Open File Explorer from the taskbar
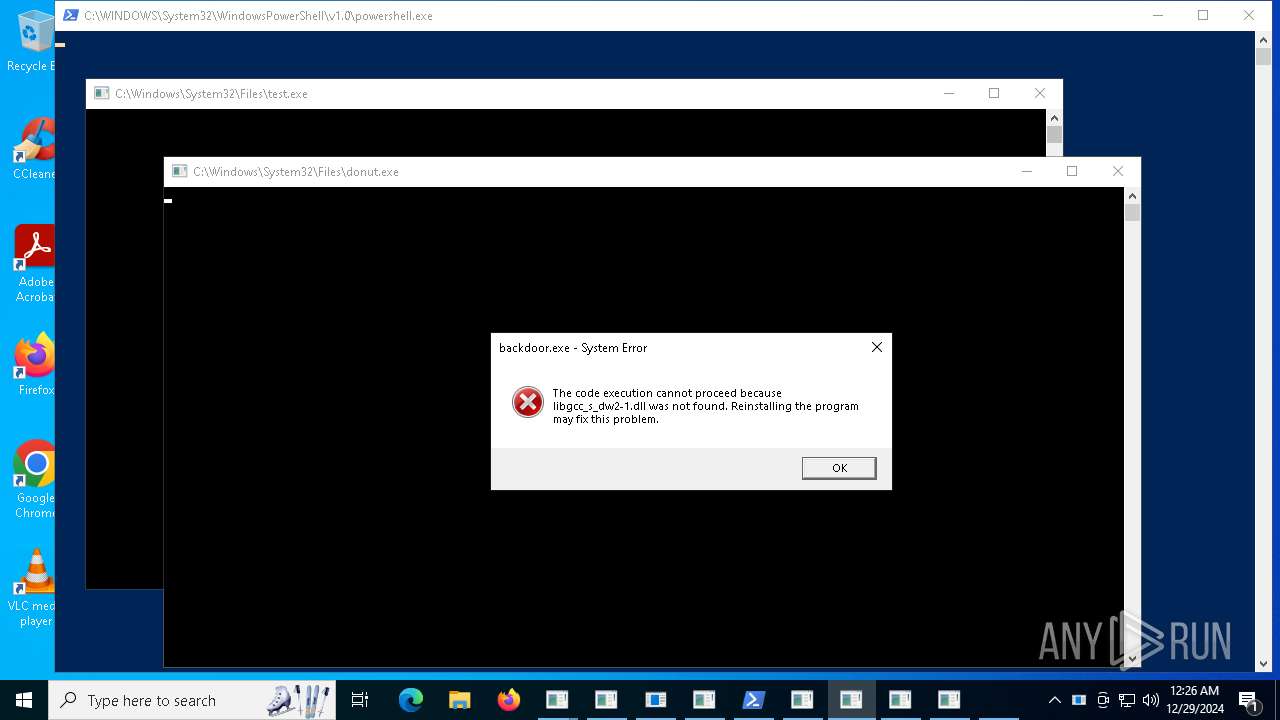The image size is (1280, 720). tap(459, 700)
